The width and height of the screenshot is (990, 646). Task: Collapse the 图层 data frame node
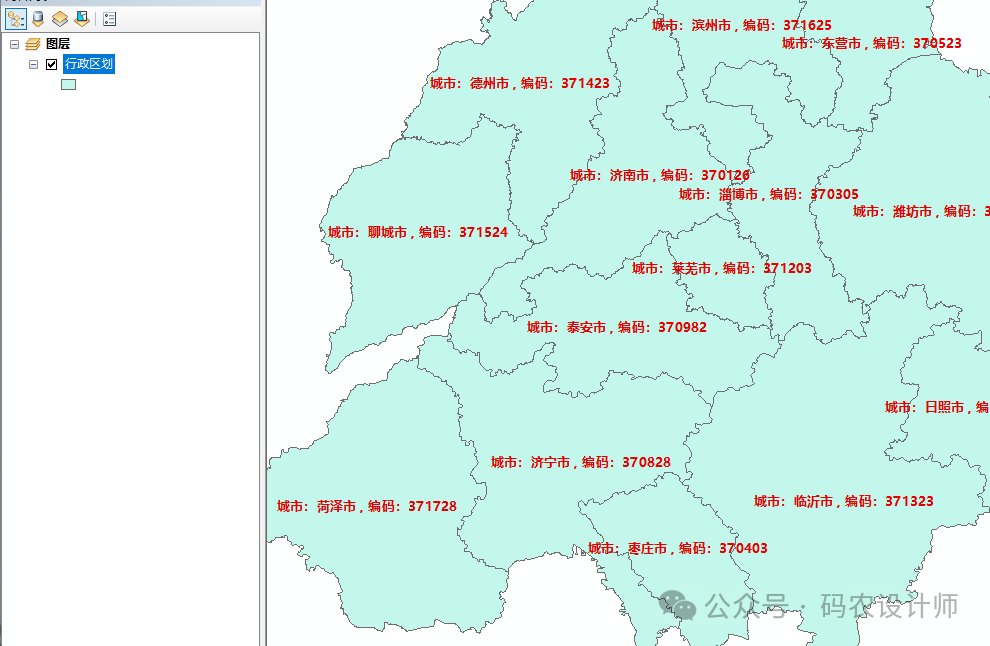click(x=14, y=45)
